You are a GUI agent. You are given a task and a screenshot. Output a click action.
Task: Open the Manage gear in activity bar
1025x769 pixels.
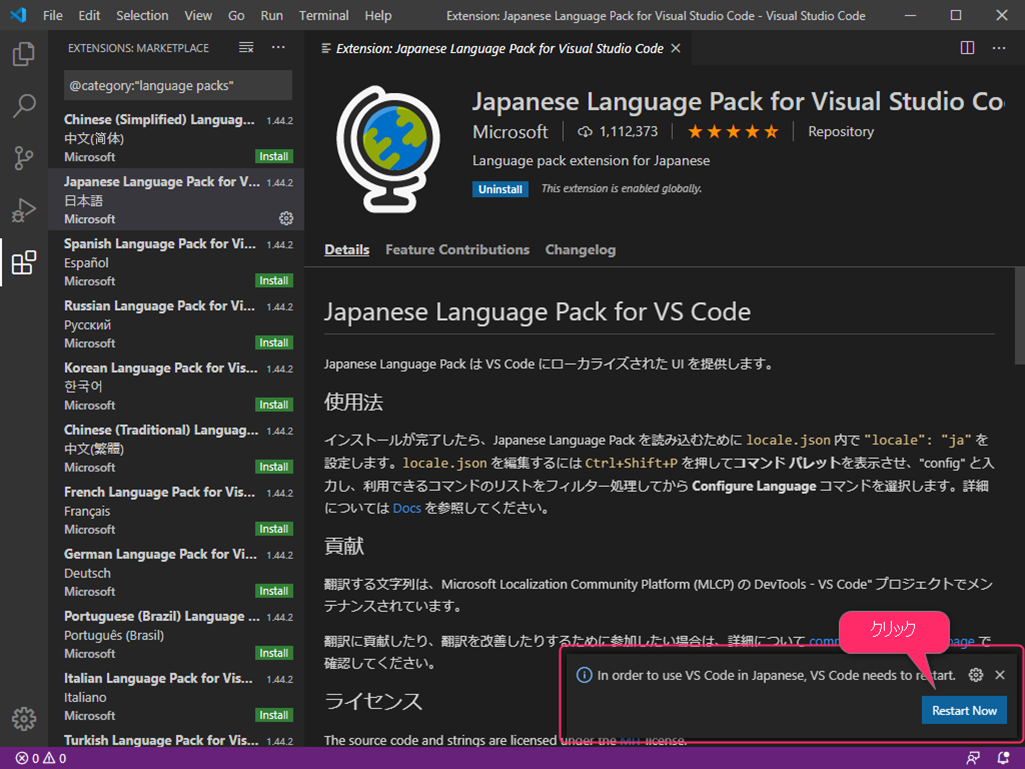point(24,719)
